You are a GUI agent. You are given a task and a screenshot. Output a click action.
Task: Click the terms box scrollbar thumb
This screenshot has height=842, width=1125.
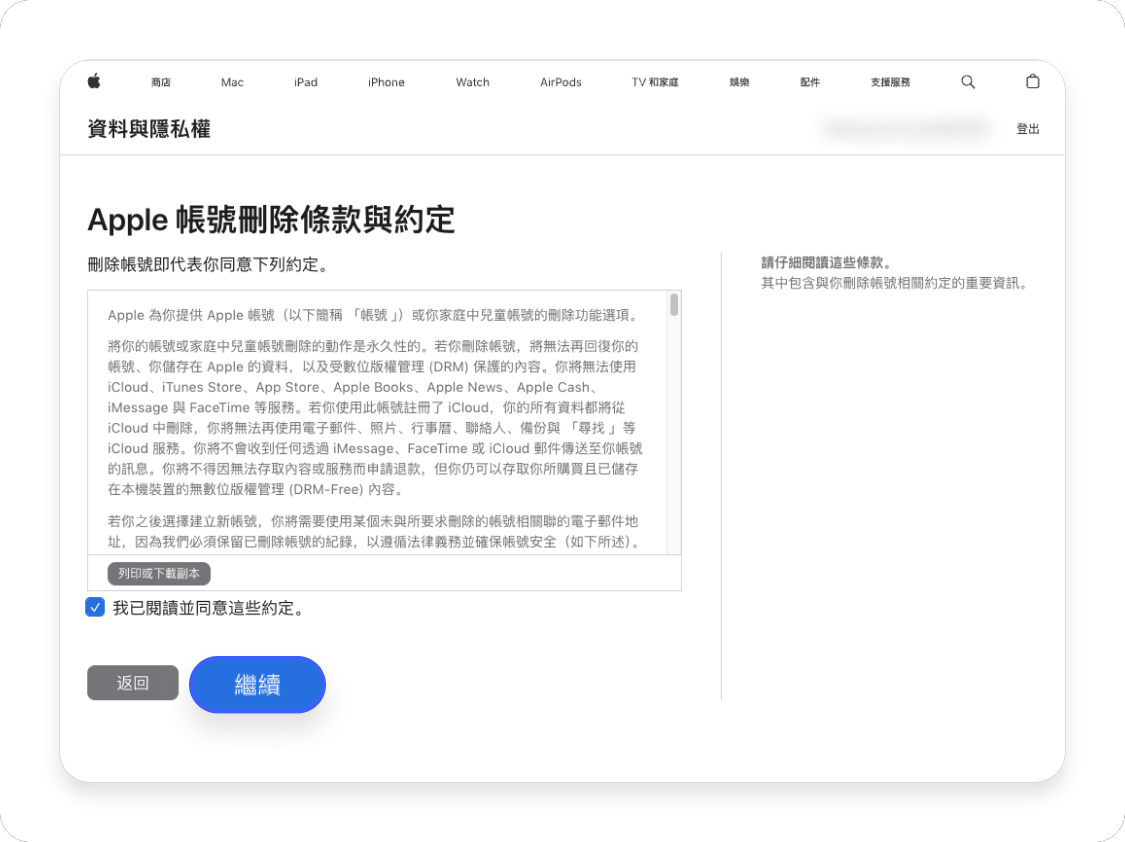(x=674, y=304)
